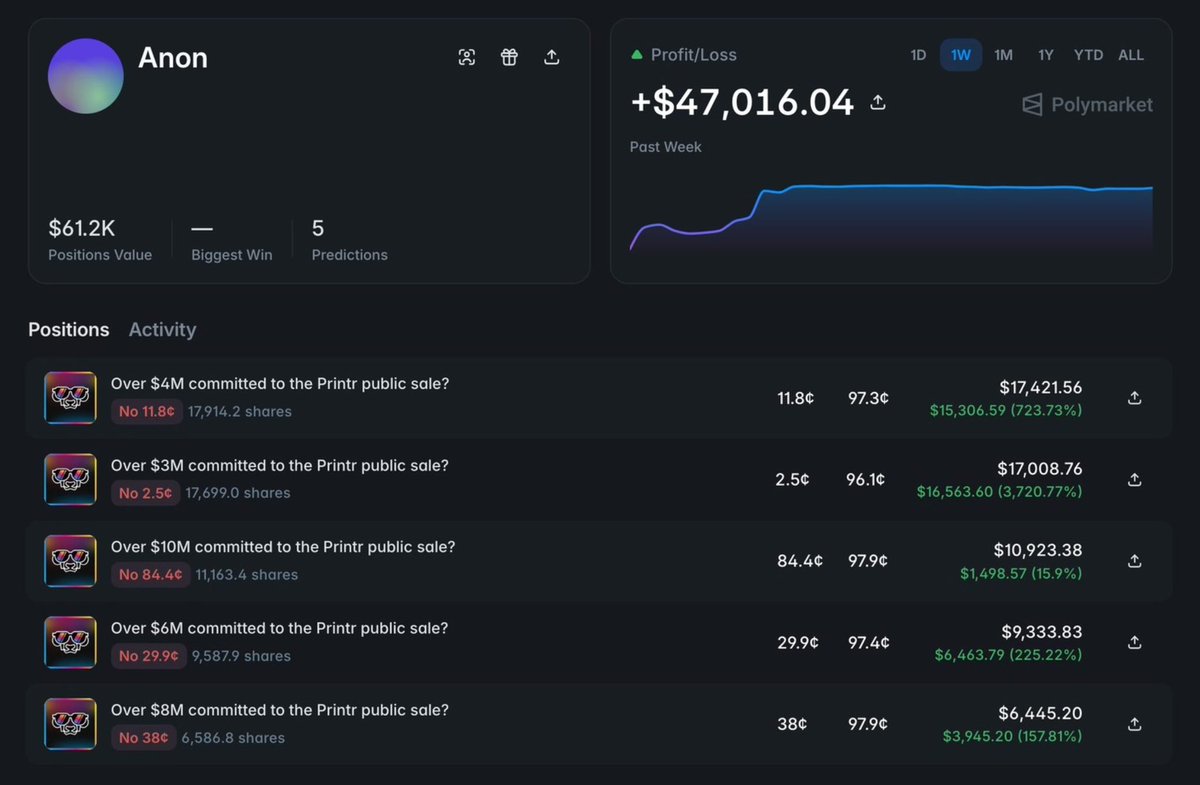Click the 17,914.2 shares text

[x=240, y=411]
